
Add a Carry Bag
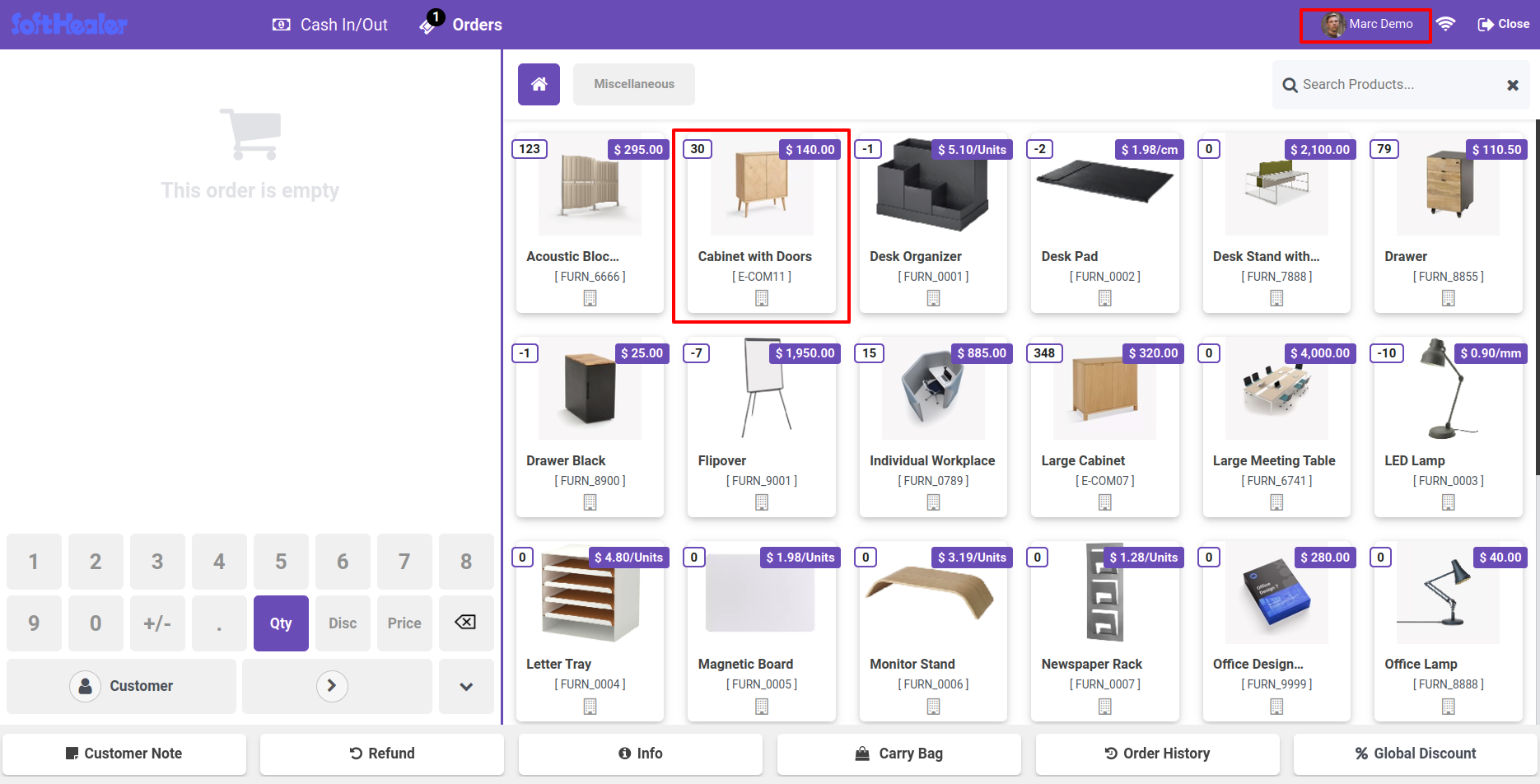click(x=899, y=754)
